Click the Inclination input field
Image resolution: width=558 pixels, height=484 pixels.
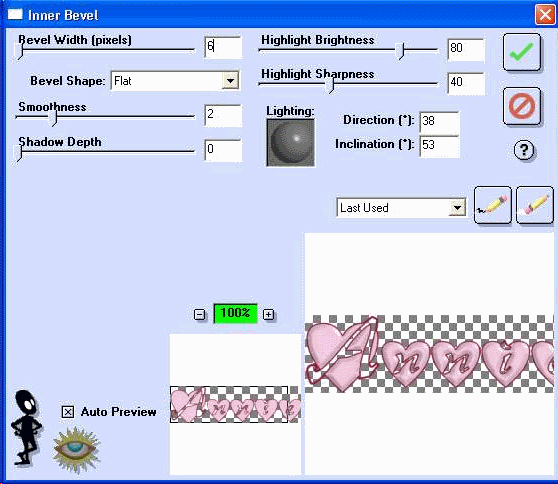point(439,146)
